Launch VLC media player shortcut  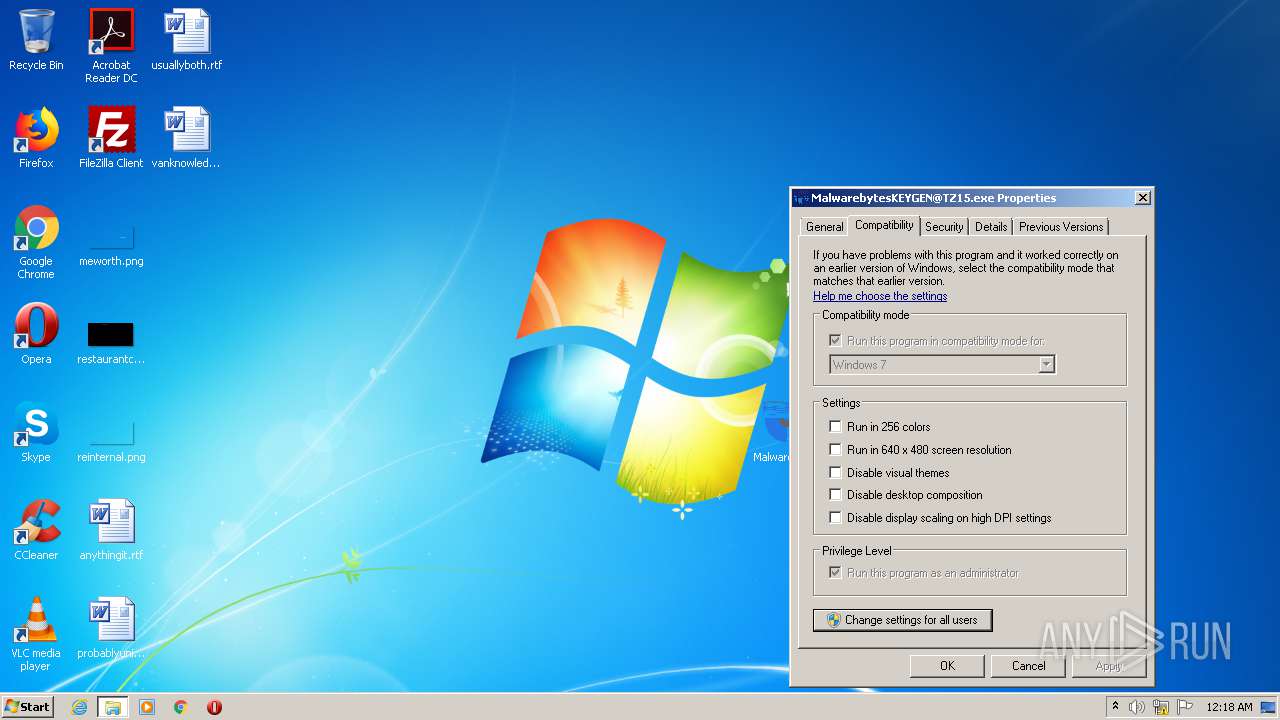[36, 634]
